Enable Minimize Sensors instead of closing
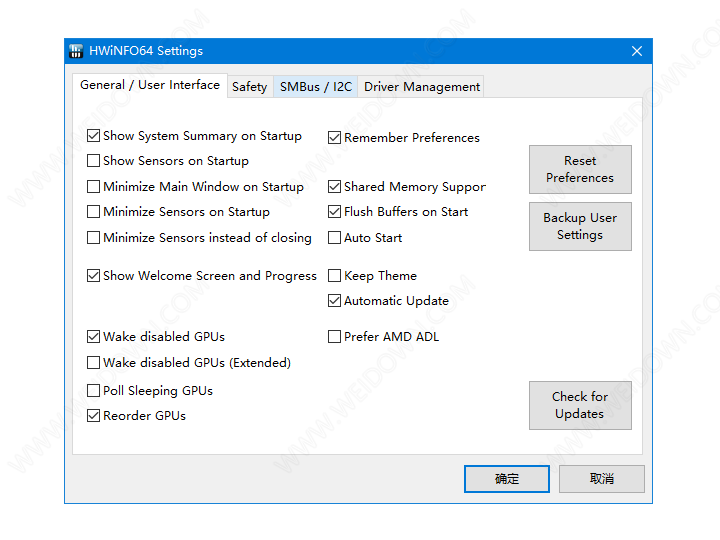The image size is (720, 540). pyautogui.click(x=93, y=237)
